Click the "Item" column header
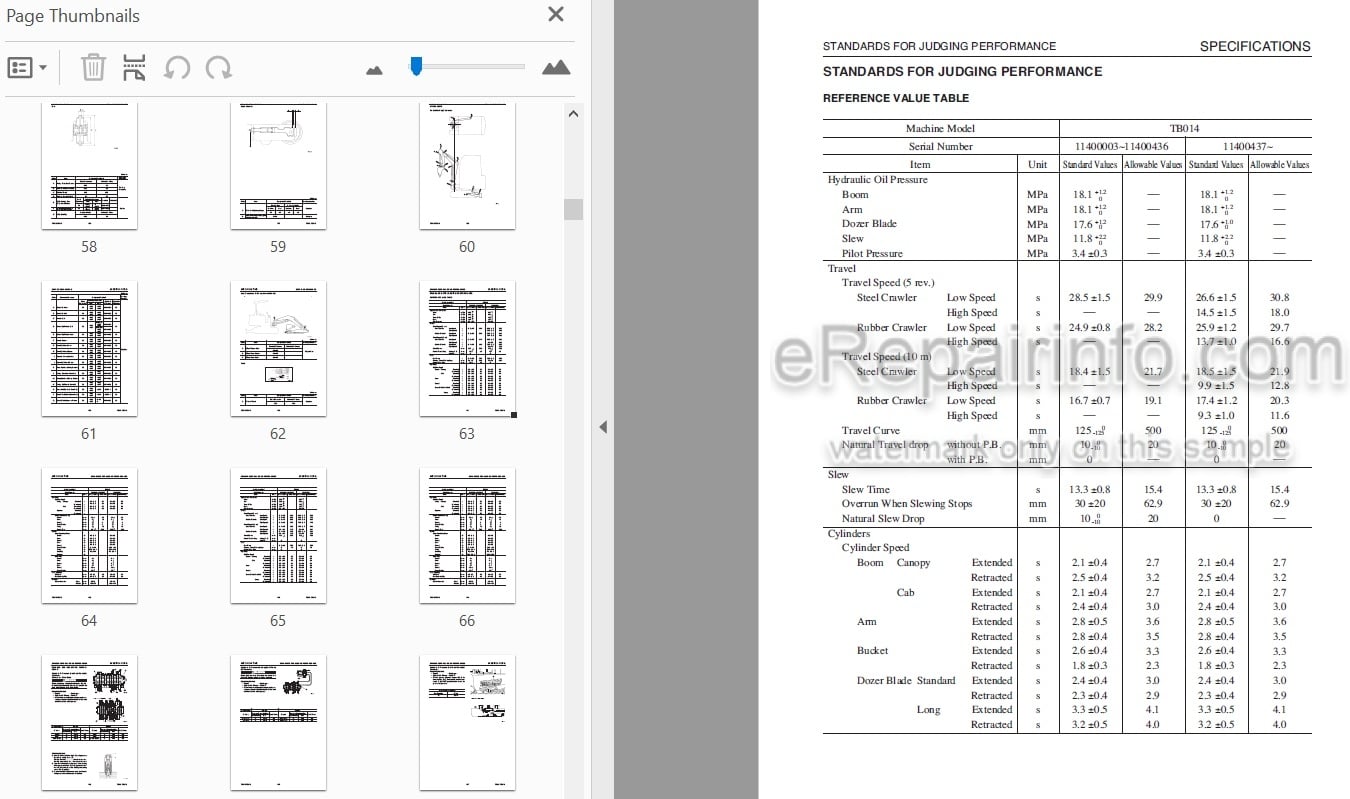1350x799 pixels. tap(920, 165)
